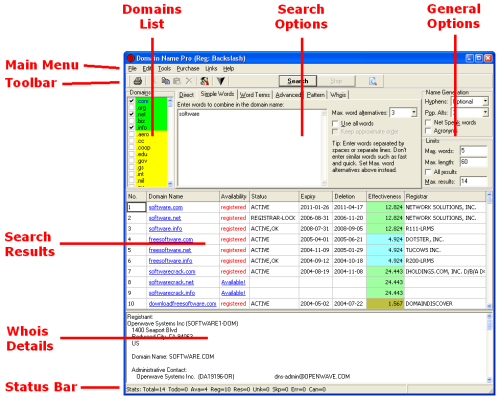
Task: Toggle the .org domain checkbox
Action: click(132, 108)
